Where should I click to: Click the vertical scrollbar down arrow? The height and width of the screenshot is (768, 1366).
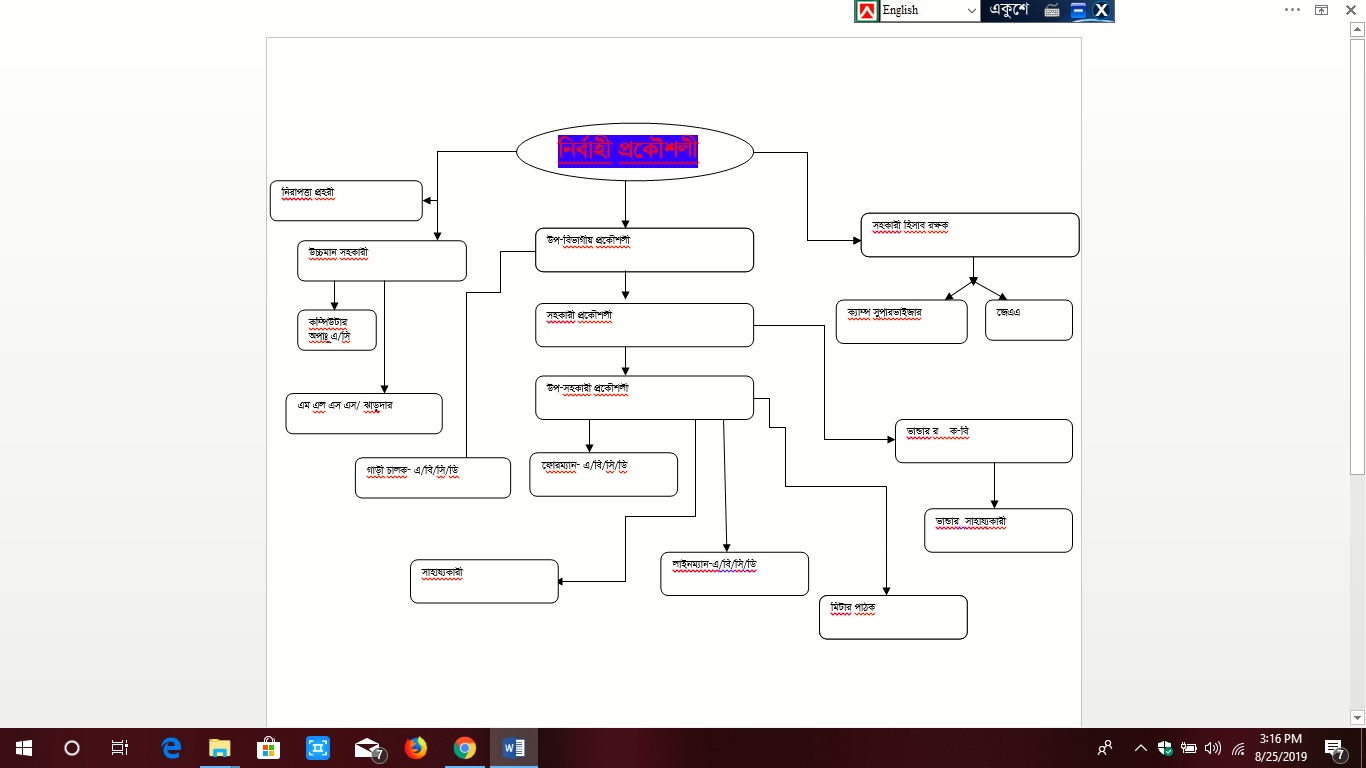click(1357, 717)
